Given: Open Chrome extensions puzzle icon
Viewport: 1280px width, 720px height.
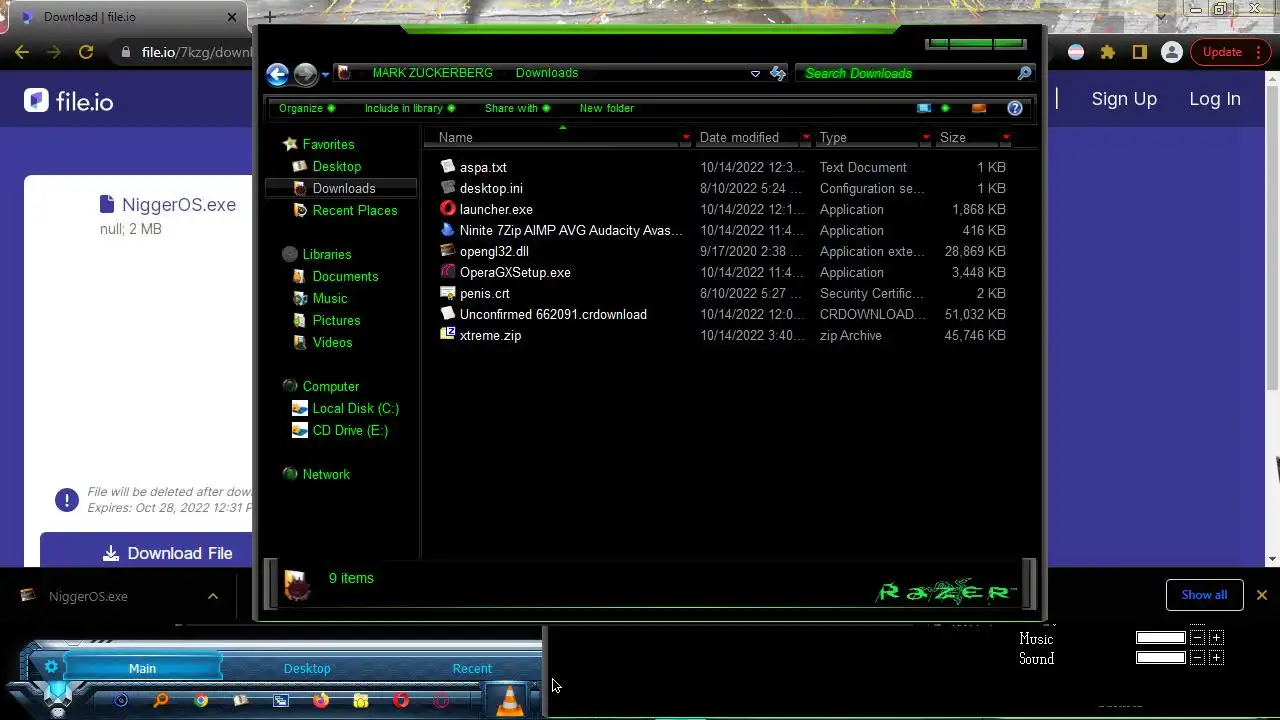Looking at the screenshot, I should click(x=1107, y=52).
